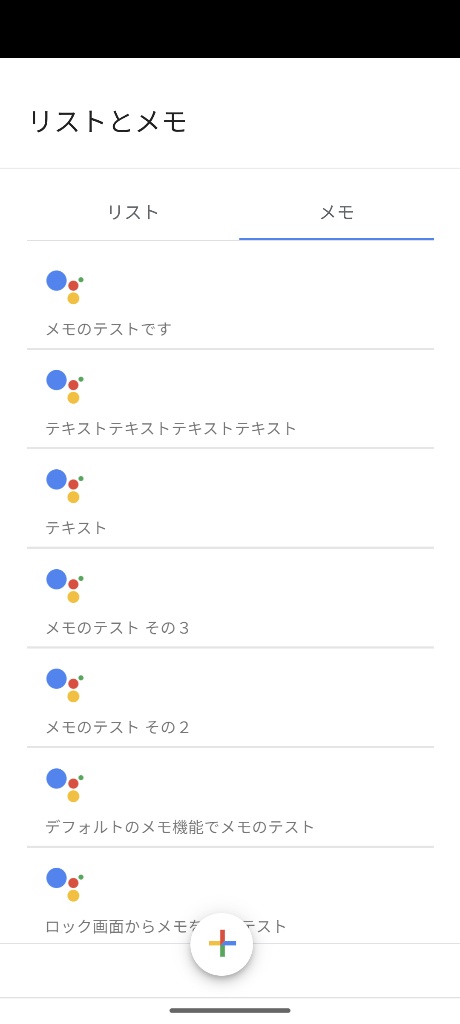Tap the home gesture bar at bottom
This screenshot has height=1024, width=460.
pos(230,1010)
